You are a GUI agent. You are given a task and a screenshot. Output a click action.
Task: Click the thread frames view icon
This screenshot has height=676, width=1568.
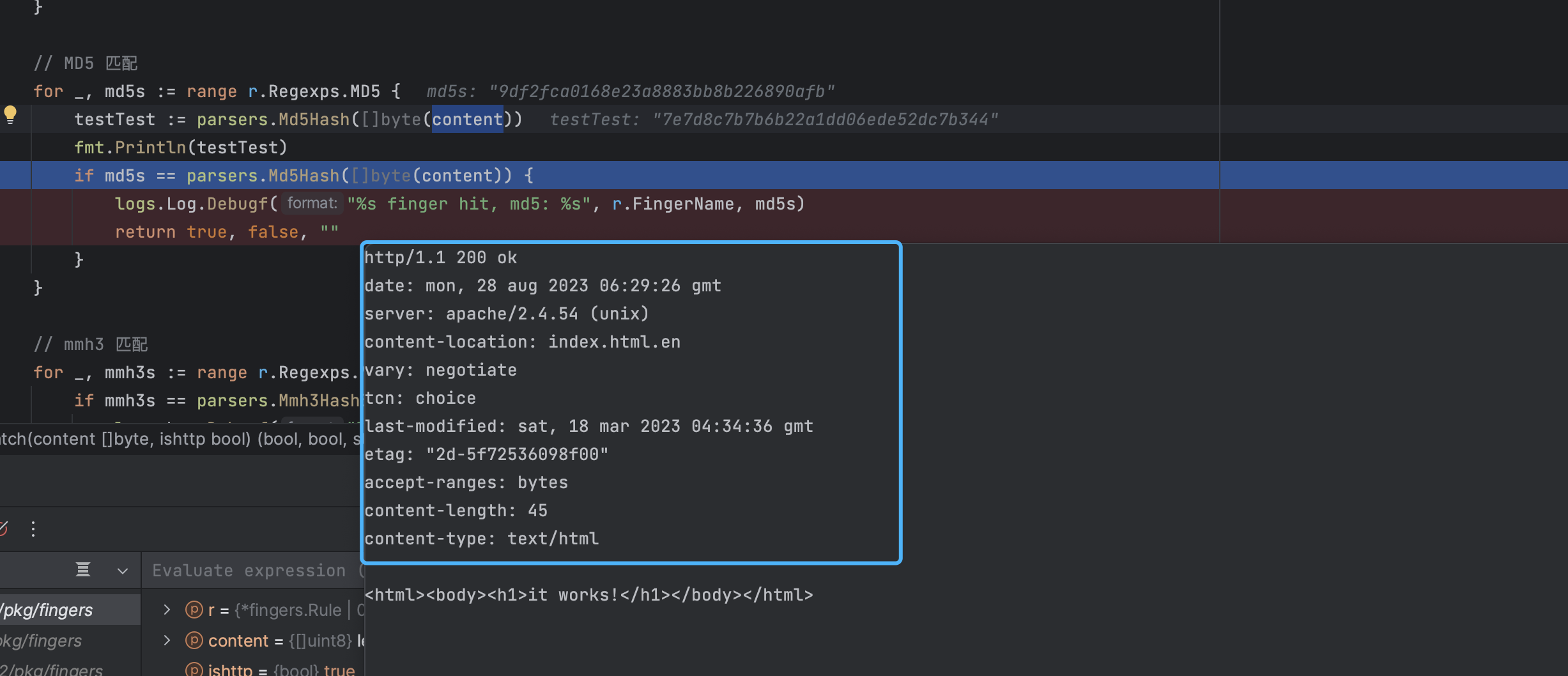tap(83, 570)
